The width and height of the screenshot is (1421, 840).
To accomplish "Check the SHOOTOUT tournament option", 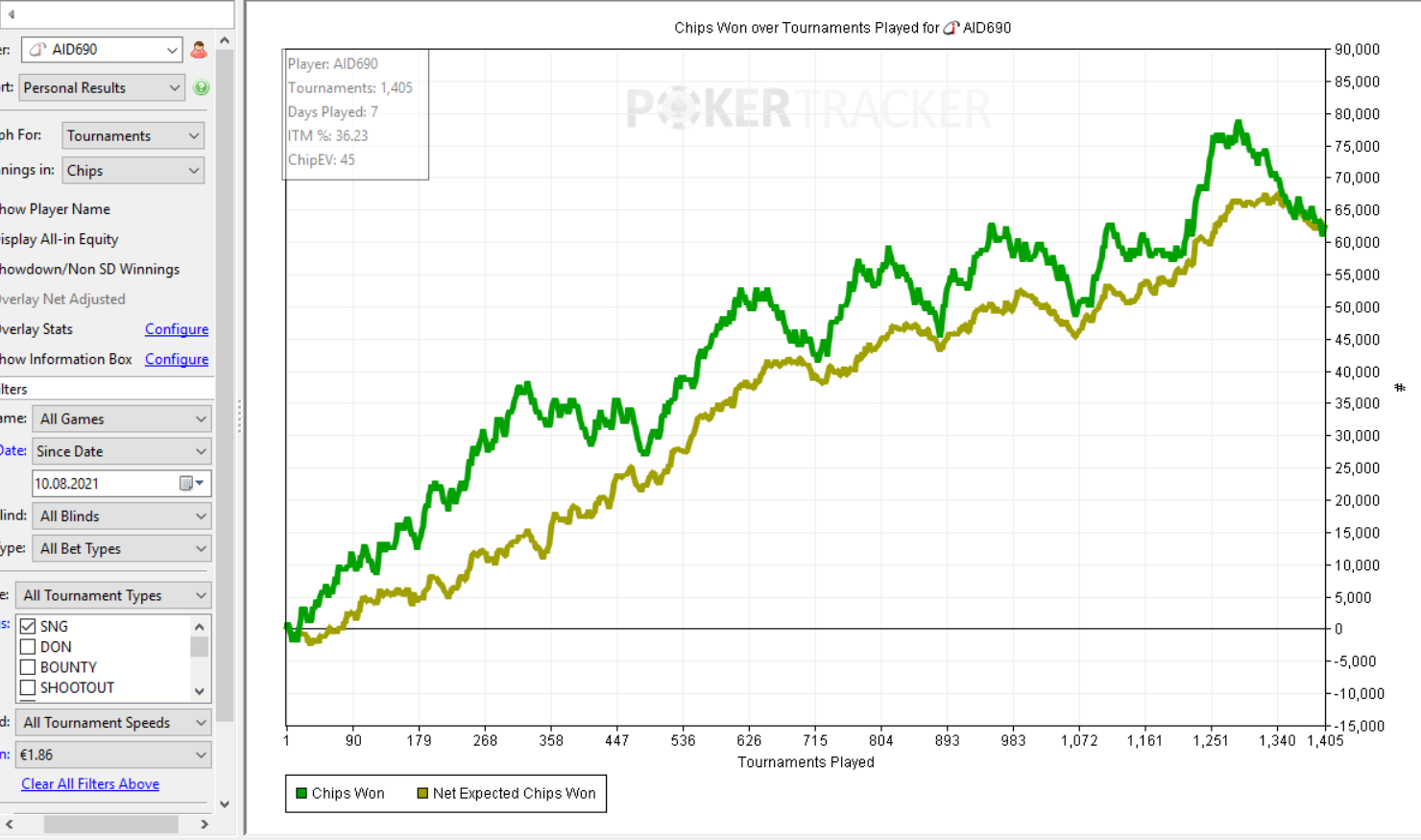I will pos(28,687).
